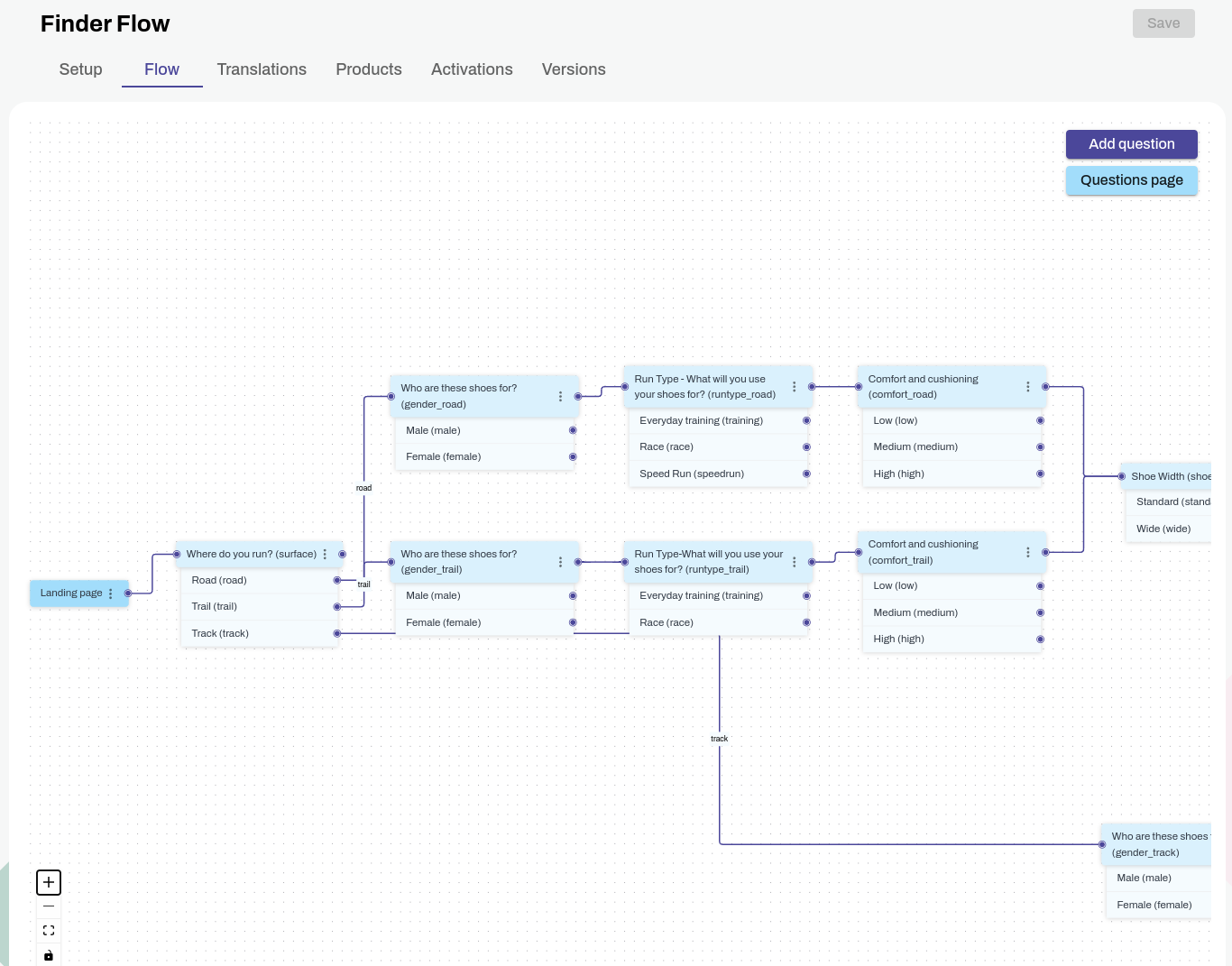Click the Add question button

point(1131,144)
